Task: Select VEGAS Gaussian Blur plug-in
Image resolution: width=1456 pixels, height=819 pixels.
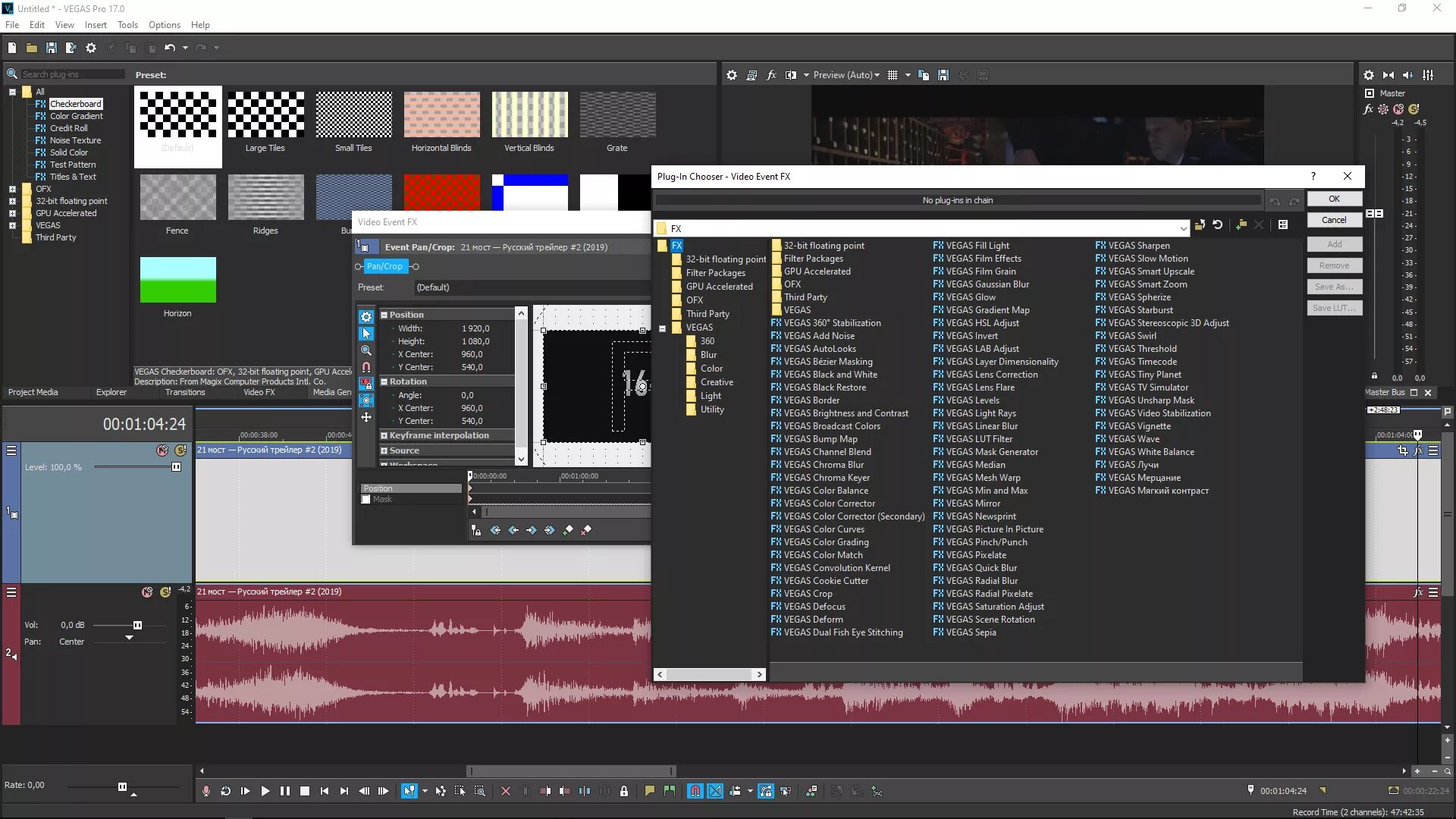Action: point(987,284)
